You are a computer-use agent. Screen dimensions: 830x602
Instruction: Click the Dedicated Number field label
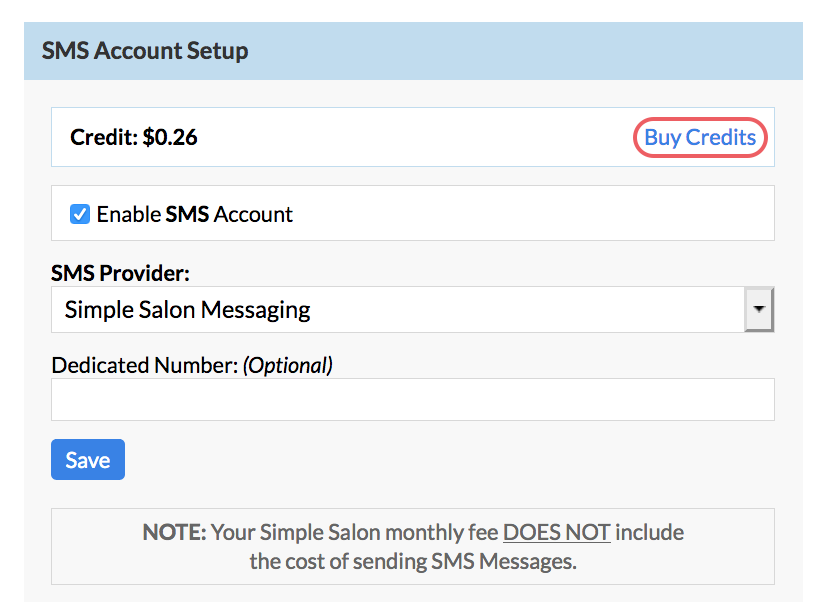pyautogui.click(x=145, y=365)
